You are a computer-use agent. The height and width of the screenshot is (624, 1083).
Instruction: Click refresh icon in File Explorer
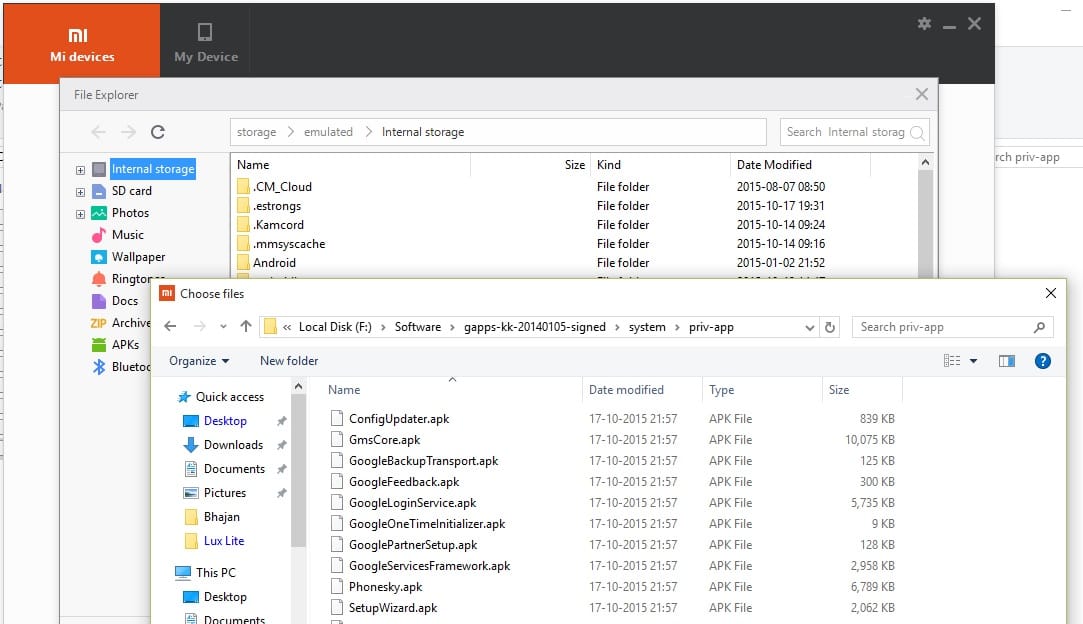tap(157, 132)
